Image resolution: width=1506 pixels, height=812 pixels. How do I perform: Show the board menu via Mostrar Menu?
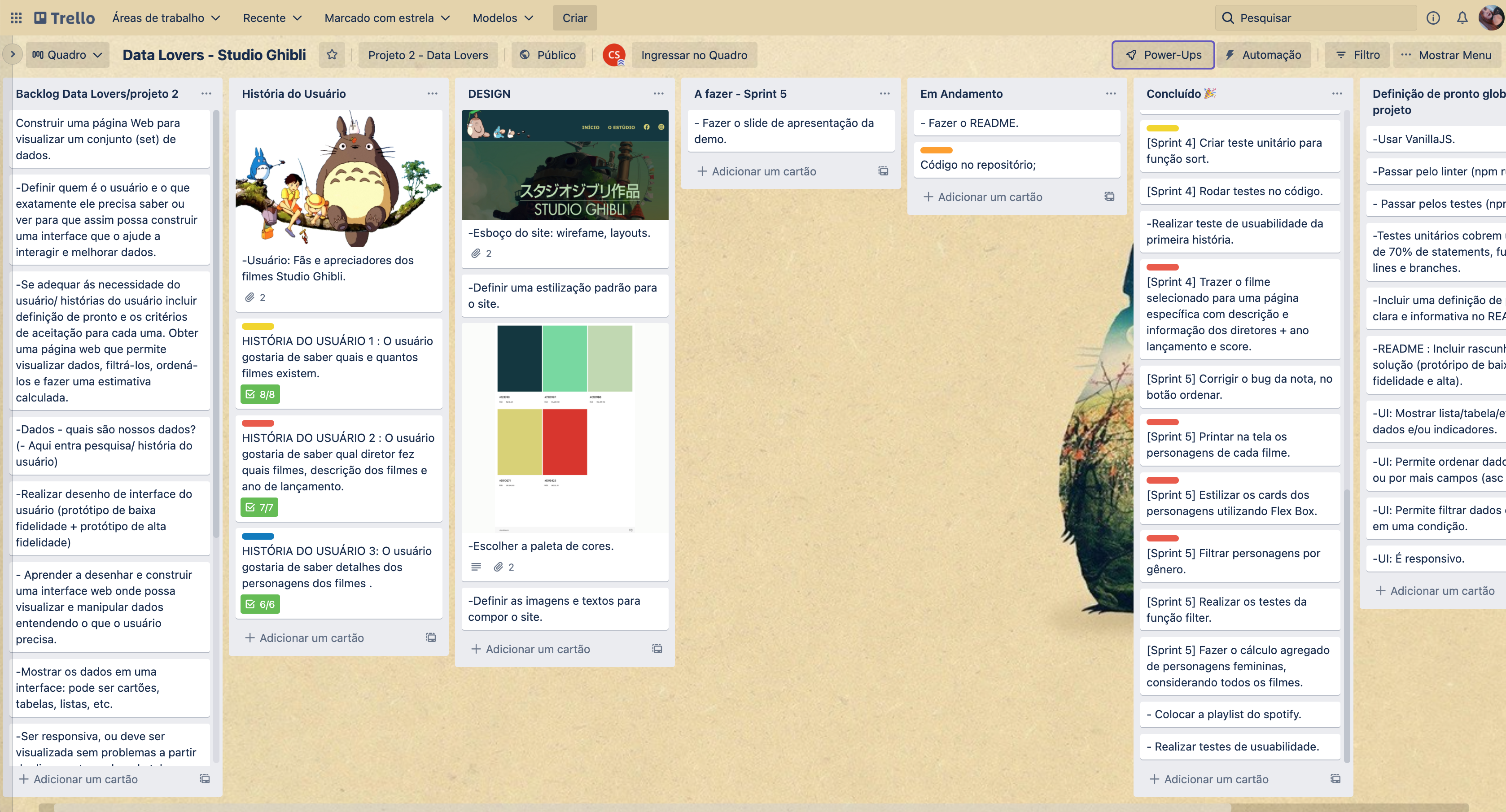tap(1446, 55)
